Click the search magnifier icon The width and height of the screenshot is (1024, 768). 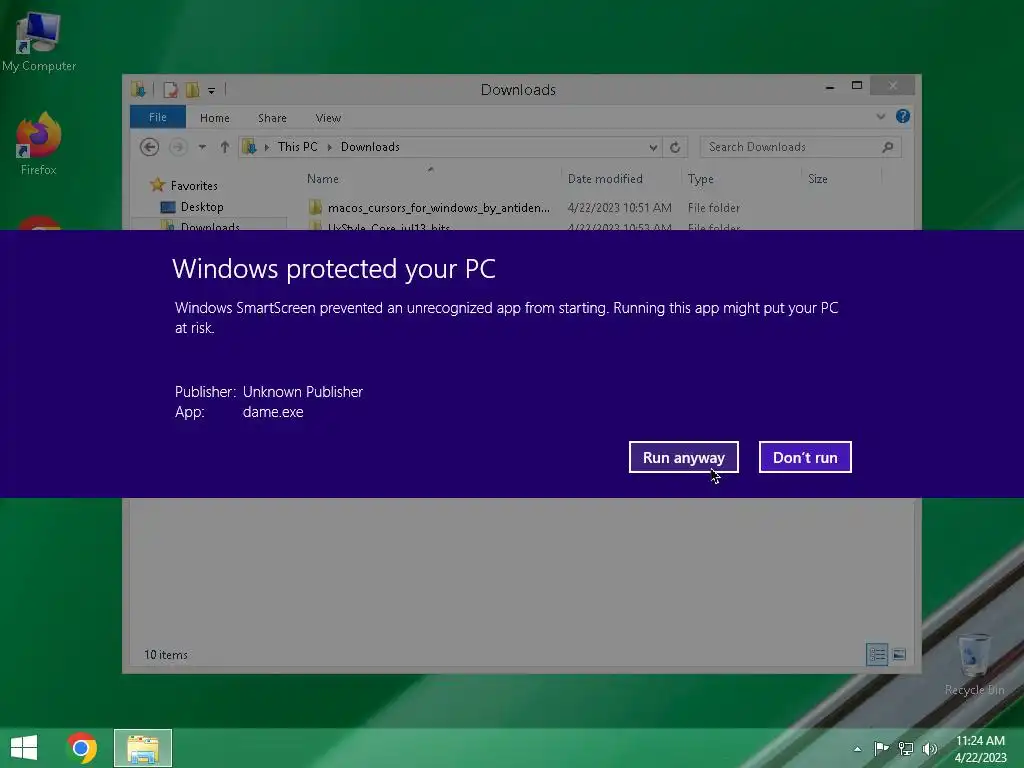pos(887,147)
